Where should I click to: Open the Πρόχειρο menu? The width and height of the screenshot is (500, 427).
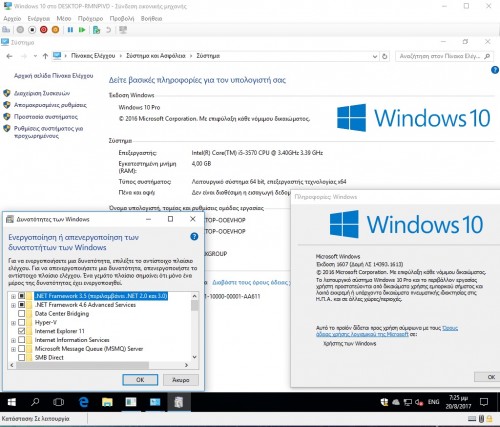90,19
